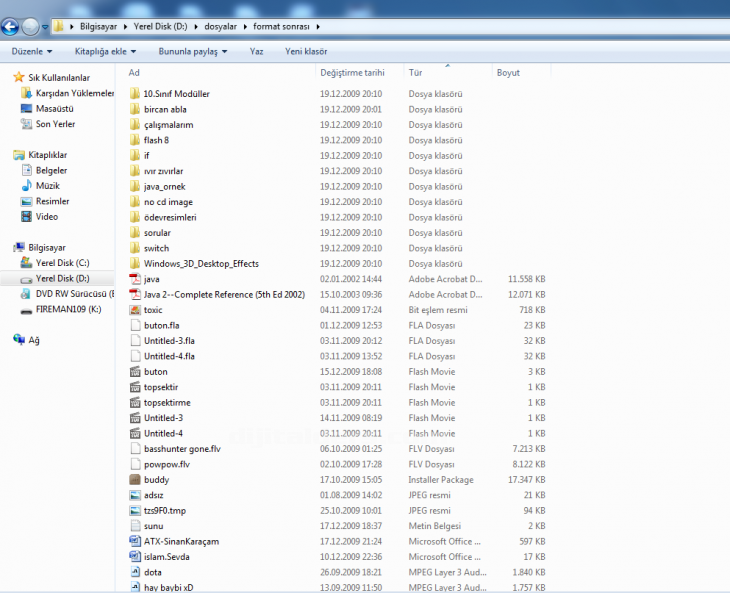Open the java PDF file icon
The height and width of the screenshot is (593, 730).
pyautogui.click(x=135, y=279)
